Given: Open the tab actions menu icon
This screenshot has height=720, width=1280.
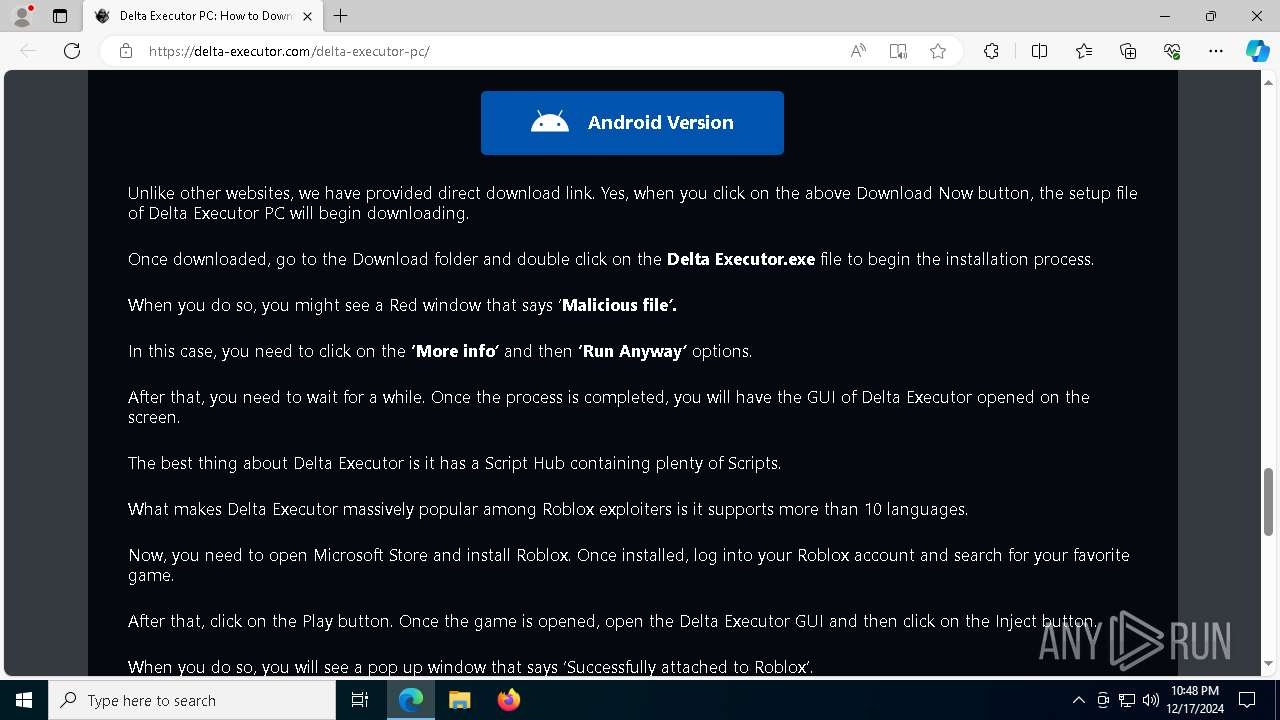Looking at the screenshot, I should point(60,16).
